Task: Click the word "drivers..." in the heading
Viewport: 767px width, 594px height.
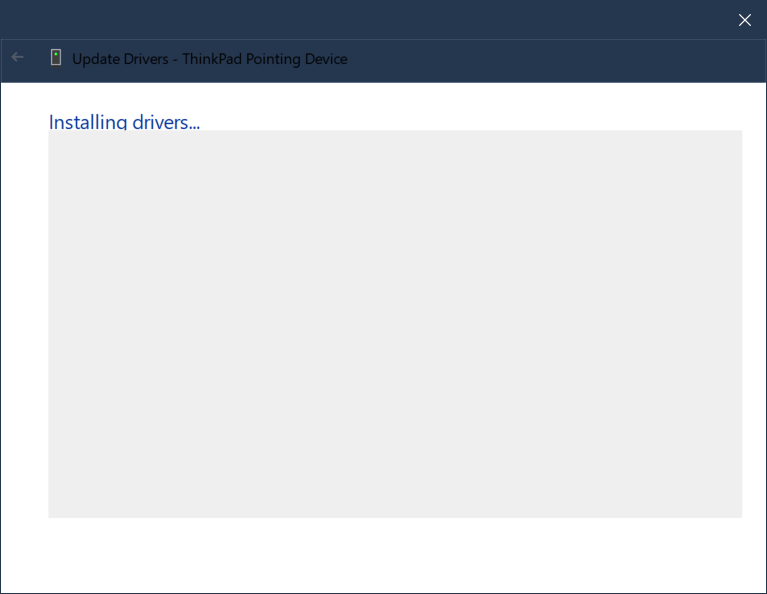Action: coord(166,121)
